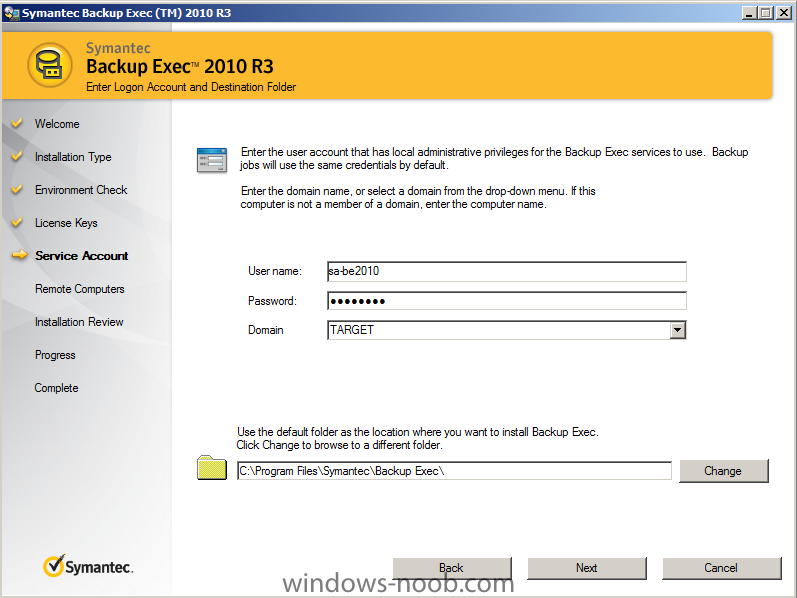Click the Symantec checkmark logo
Image resolution: width=797 pixels, height=598 pixels.
click(x=88, y=566)
